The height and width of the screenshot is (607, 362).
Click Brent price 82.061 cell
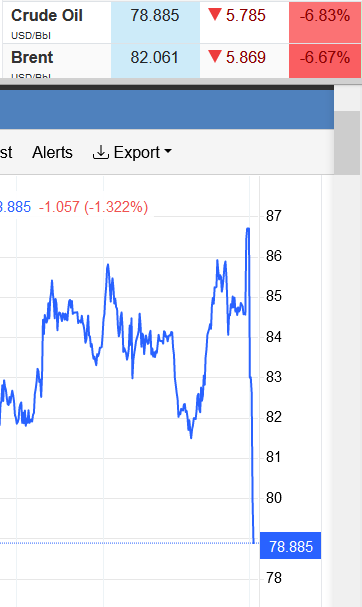pos(155,61)
